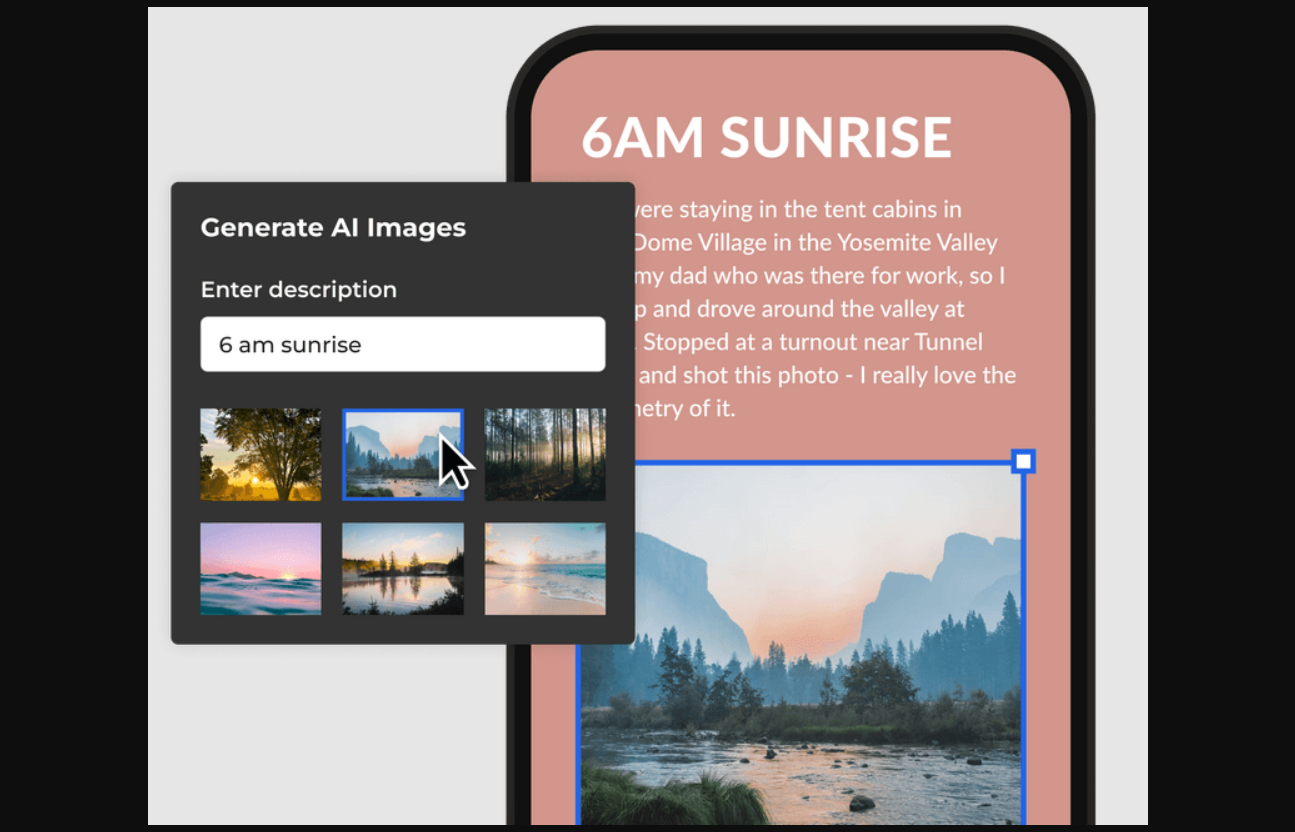Choose the sandy beach sunrise thumbnail

tap(545, 568)
